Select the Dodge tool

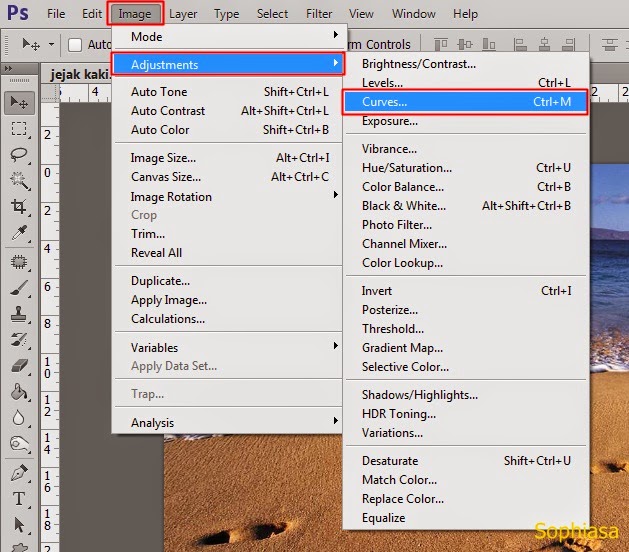coord(19,444)
